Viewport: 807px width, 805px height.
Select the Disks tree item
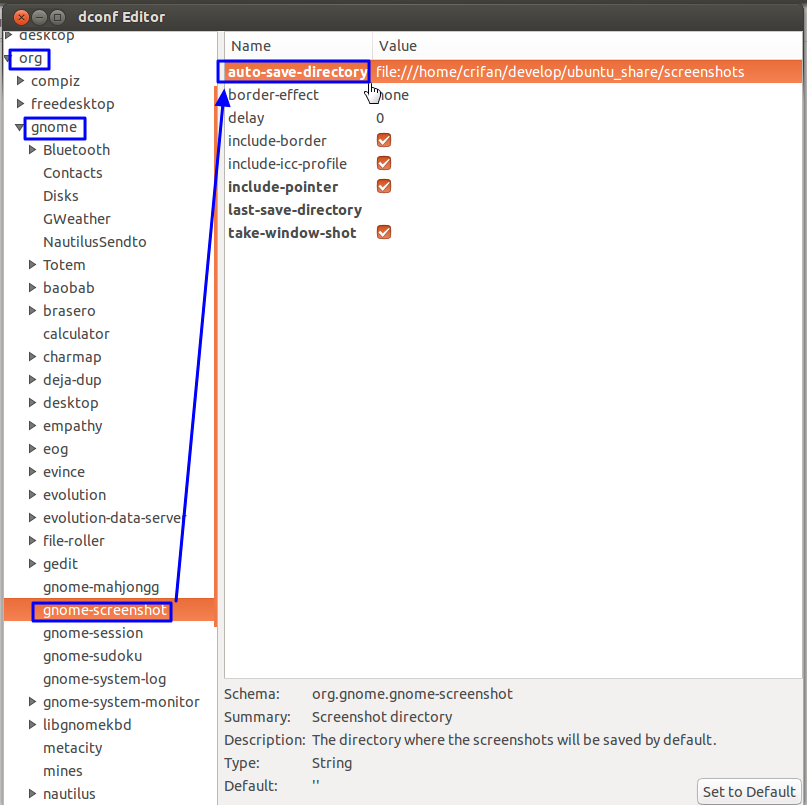[x=61, y=196]
